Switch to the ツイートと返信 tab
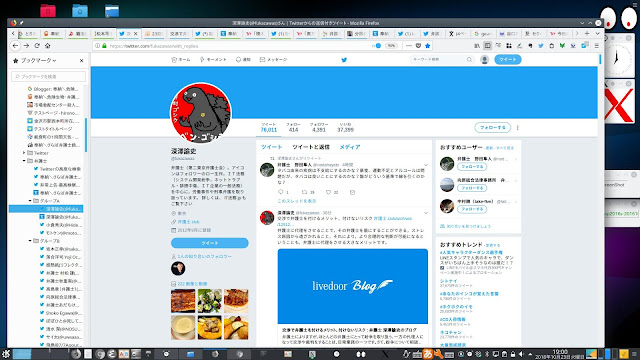This screenshot has height=360, width=640. click(x=311, y=147)
